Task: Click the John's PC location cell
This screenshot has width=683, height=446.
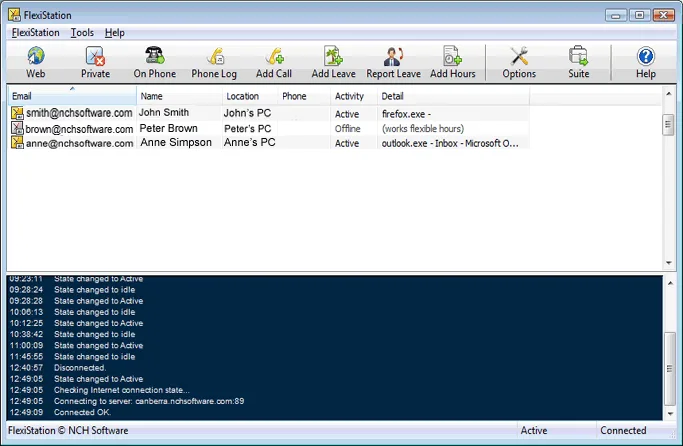Action: coord(247,113)
